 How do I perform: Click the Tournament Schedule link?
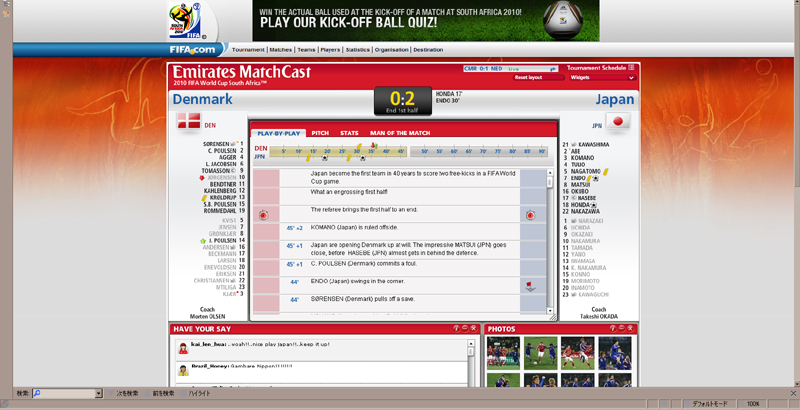[596, 67]
